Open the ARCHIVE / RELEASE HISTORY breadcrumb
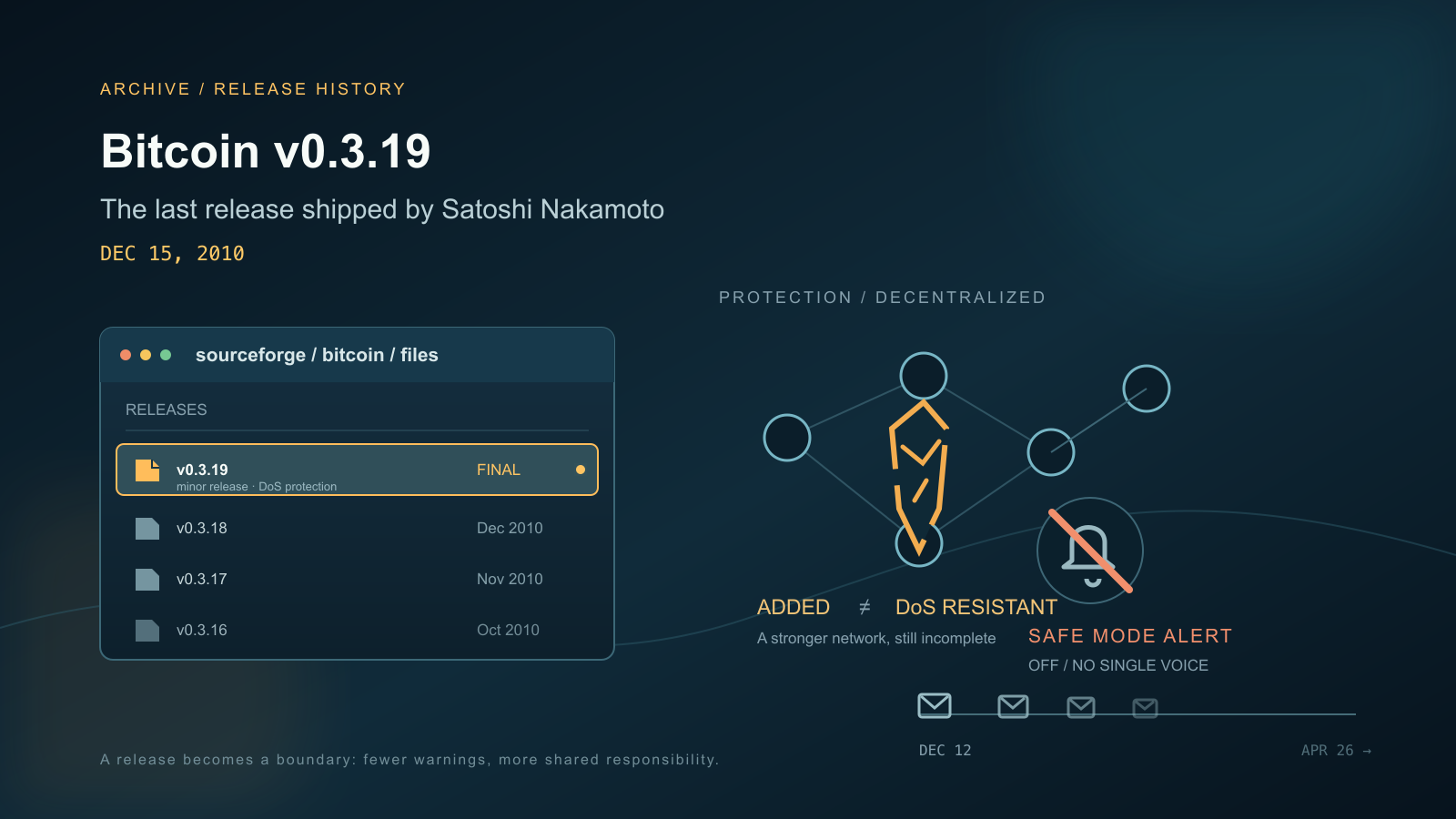 pos(253,89)
